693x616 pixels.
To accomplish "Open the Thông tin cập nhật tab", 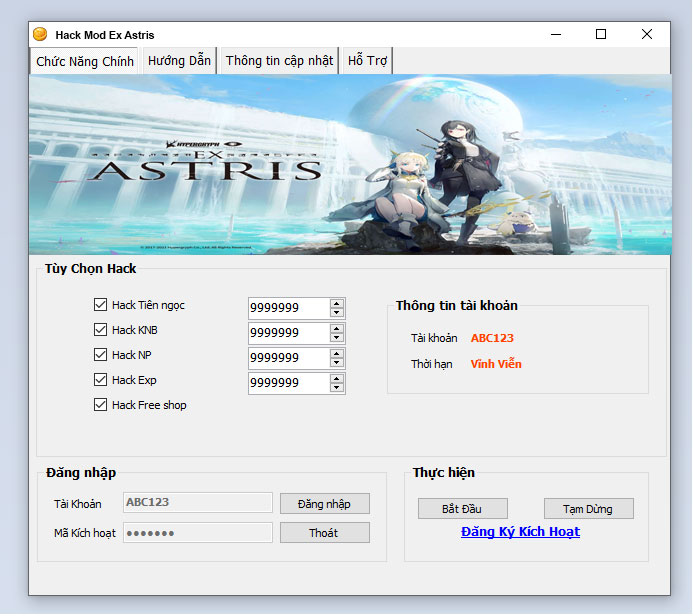I will tap(279, 61).
